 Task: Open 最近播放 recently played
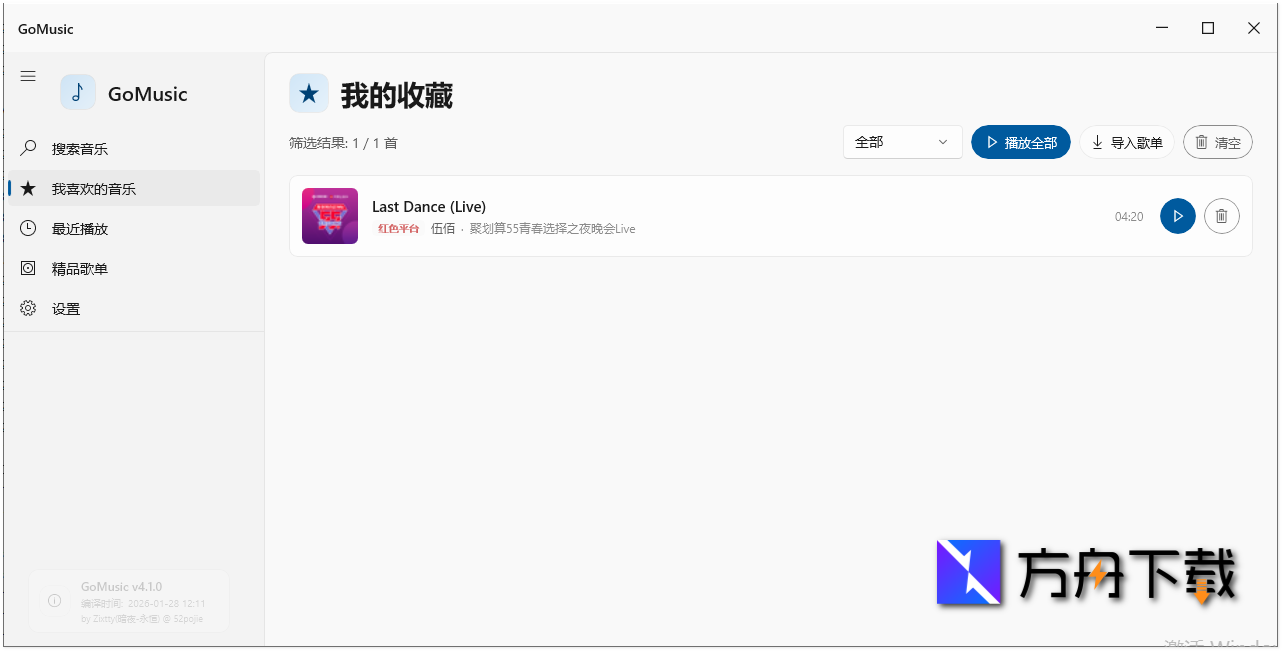[80, 228]
